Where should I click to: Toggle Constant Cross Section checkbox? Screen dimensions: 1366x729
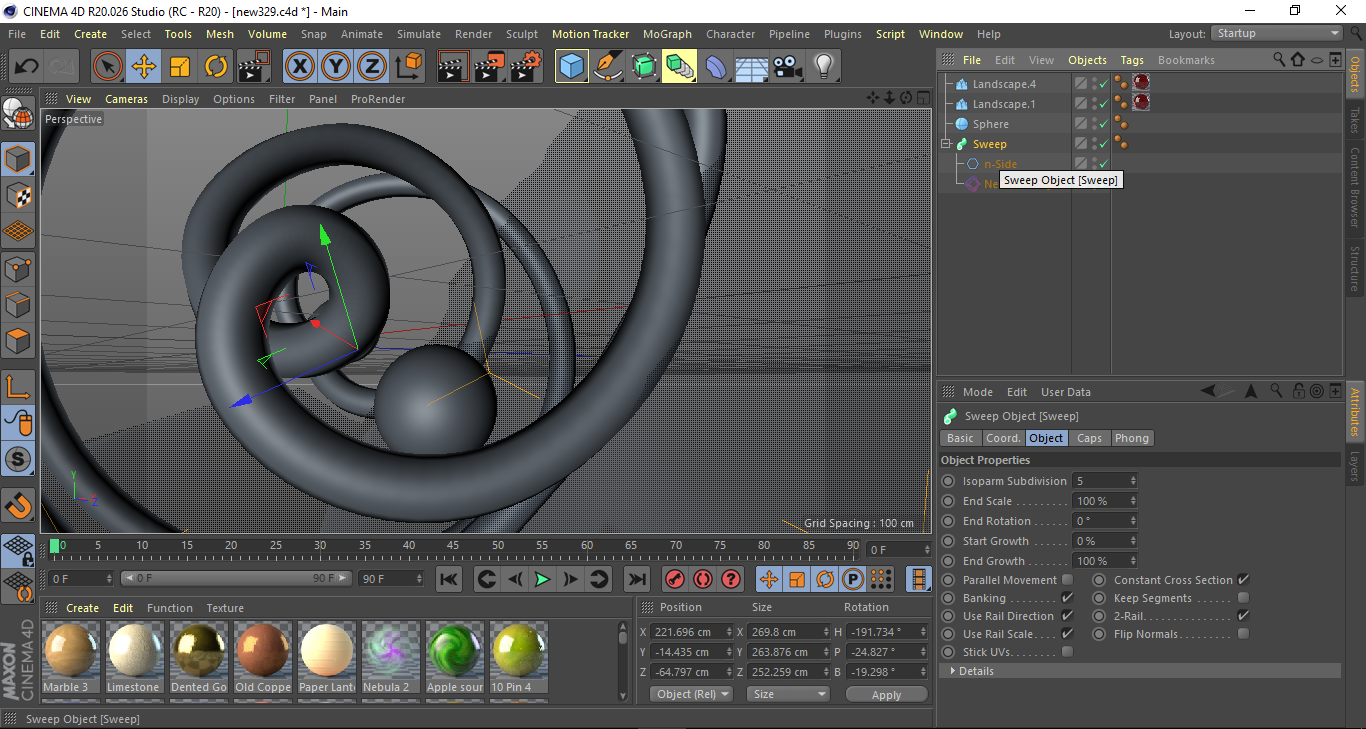tap(1243, 580)
